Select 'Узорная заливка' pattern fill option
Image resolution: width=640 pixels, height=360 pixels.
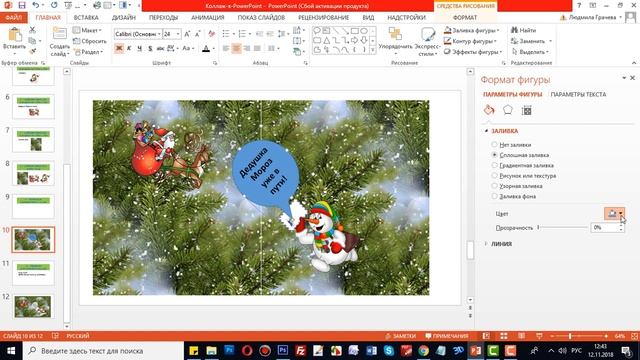[517, 186]
